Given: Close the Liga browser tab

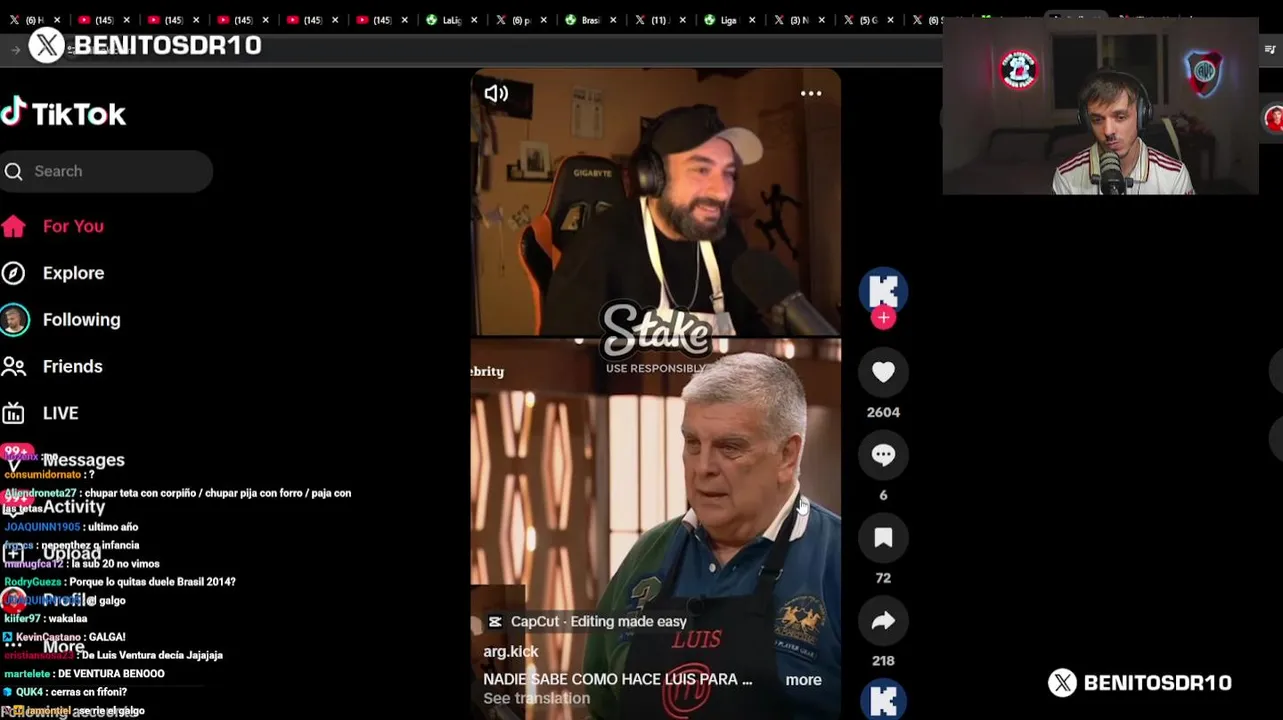Looking at the screenshot, I should point(752,20).
